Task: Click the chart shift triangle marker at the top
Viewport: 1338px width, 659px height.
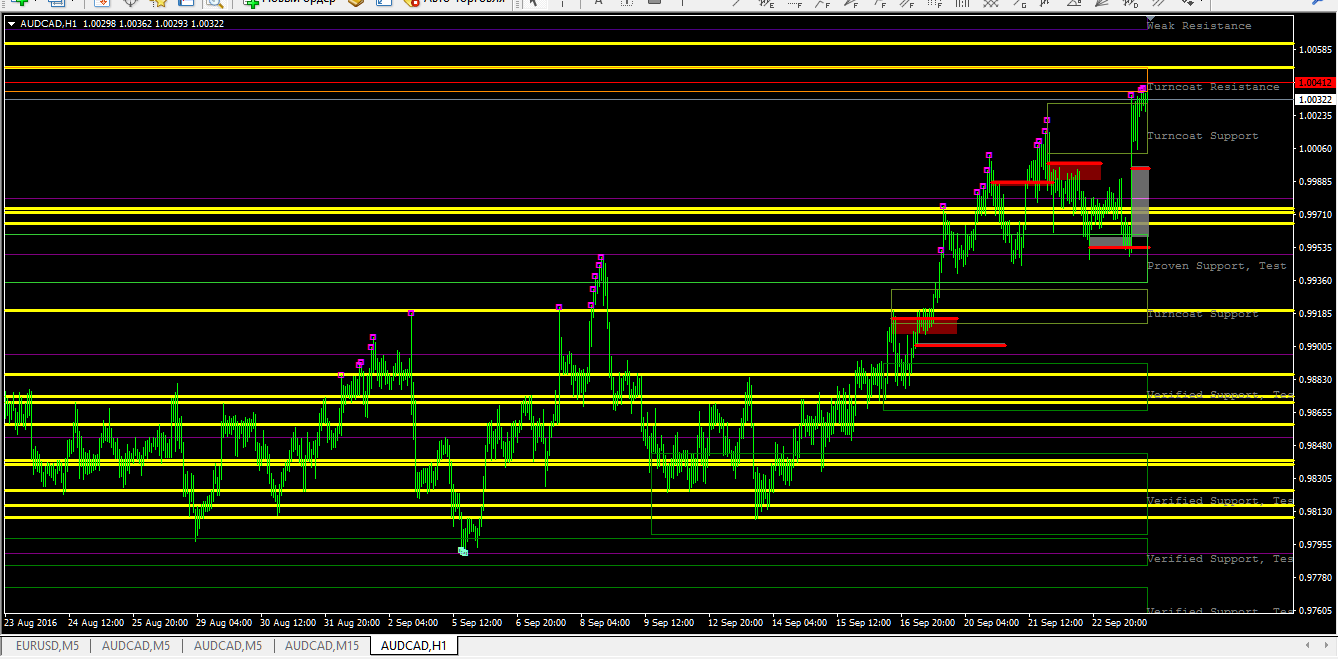Action: pyautogui.click(x=1150, y=19)
